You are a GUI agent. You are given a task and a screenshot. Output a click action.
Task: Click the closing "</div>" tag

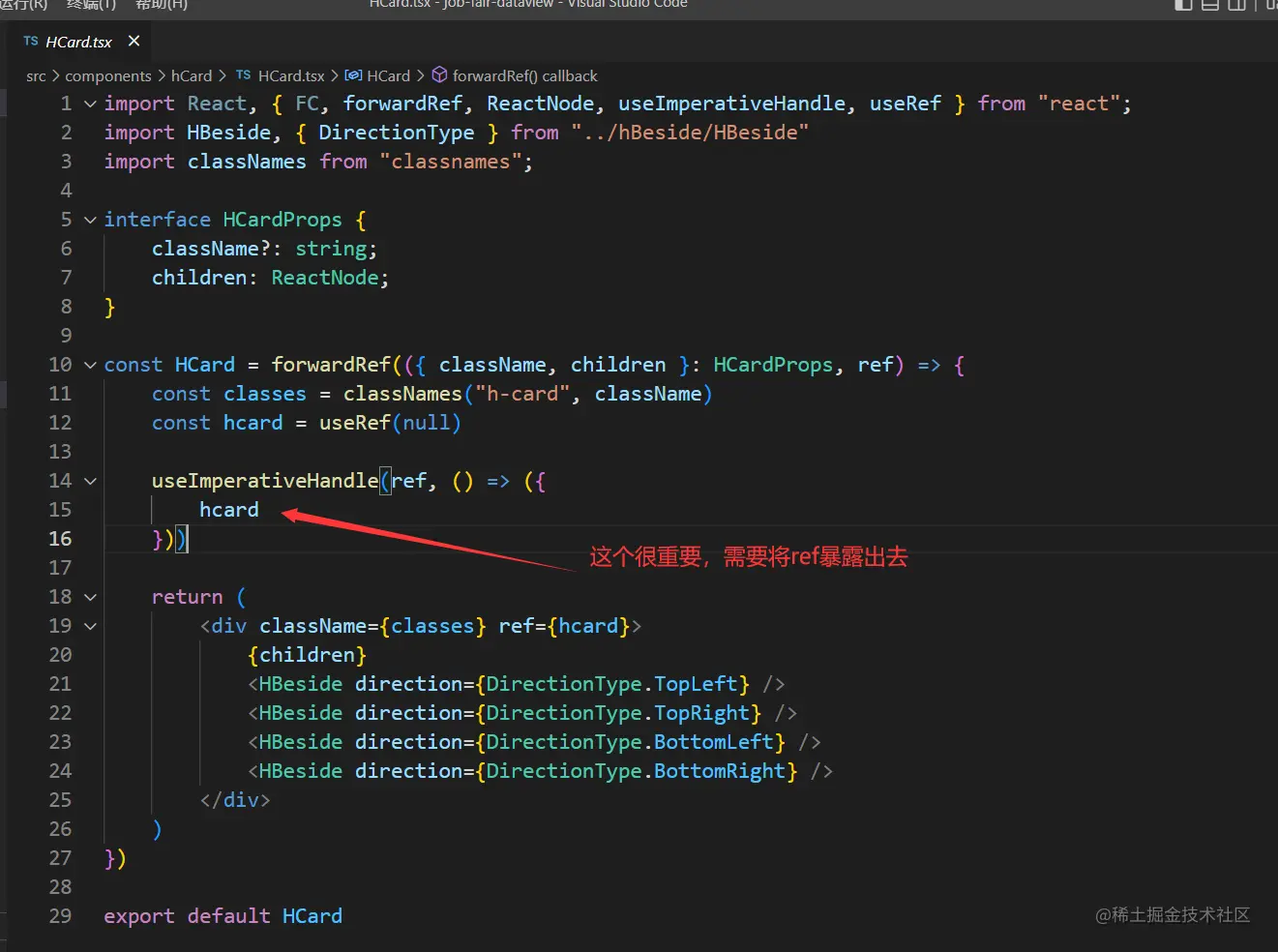click(x=235, y=800)
